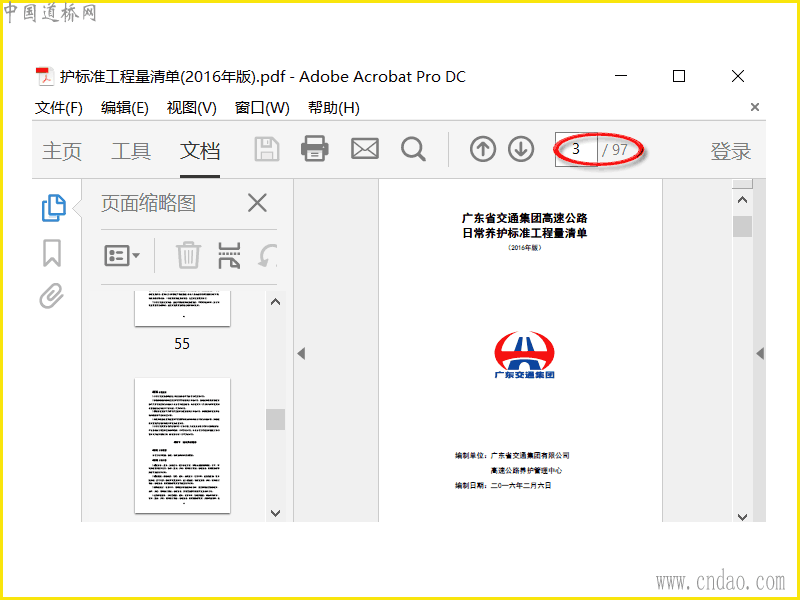Click the print pages icon in thumbnails toolbar

[229, 255]
